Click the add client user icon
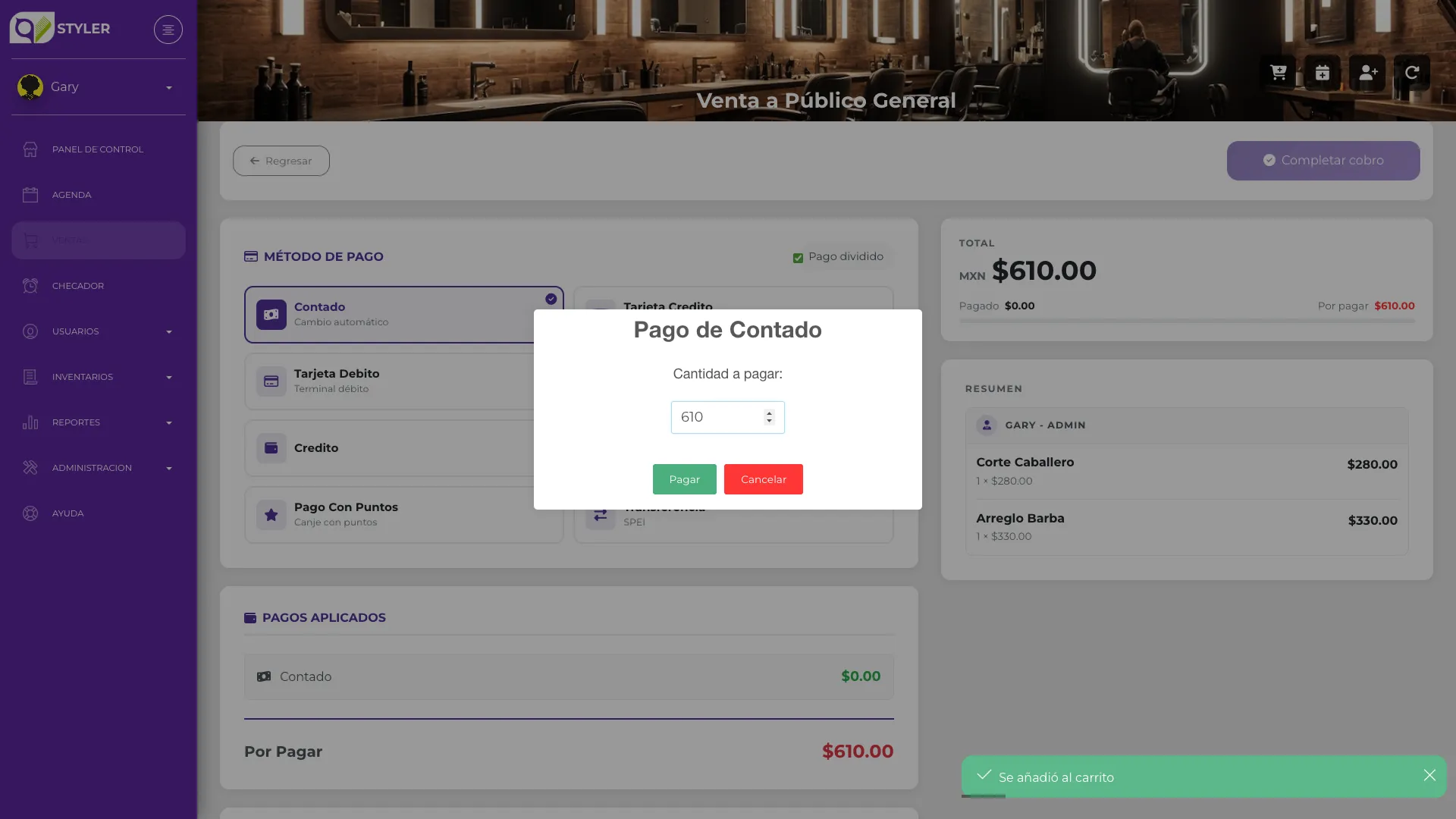Screen dimensions: 1456x819 1367,73
